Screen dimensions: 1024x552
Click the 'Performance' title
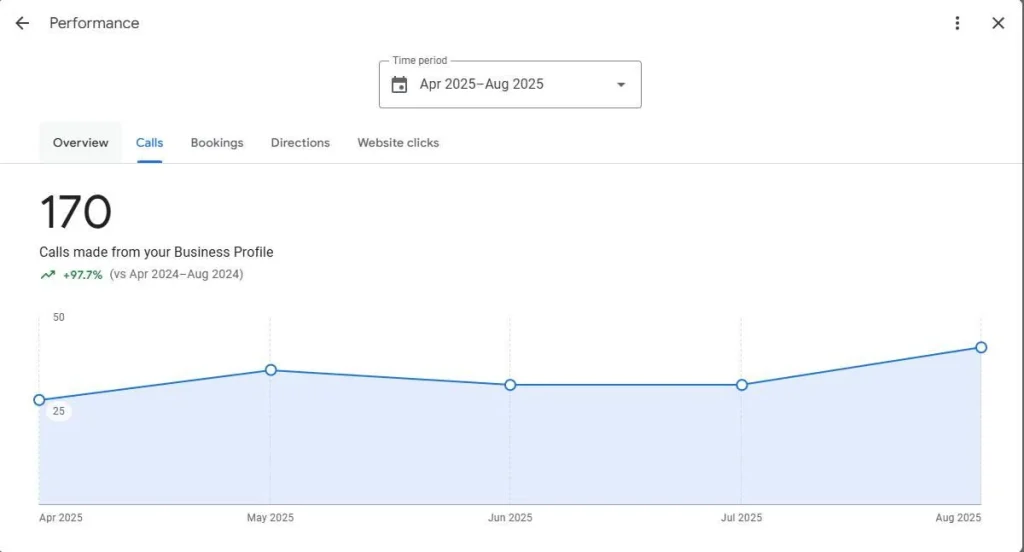pyautogui.click(x=94, y=24)
